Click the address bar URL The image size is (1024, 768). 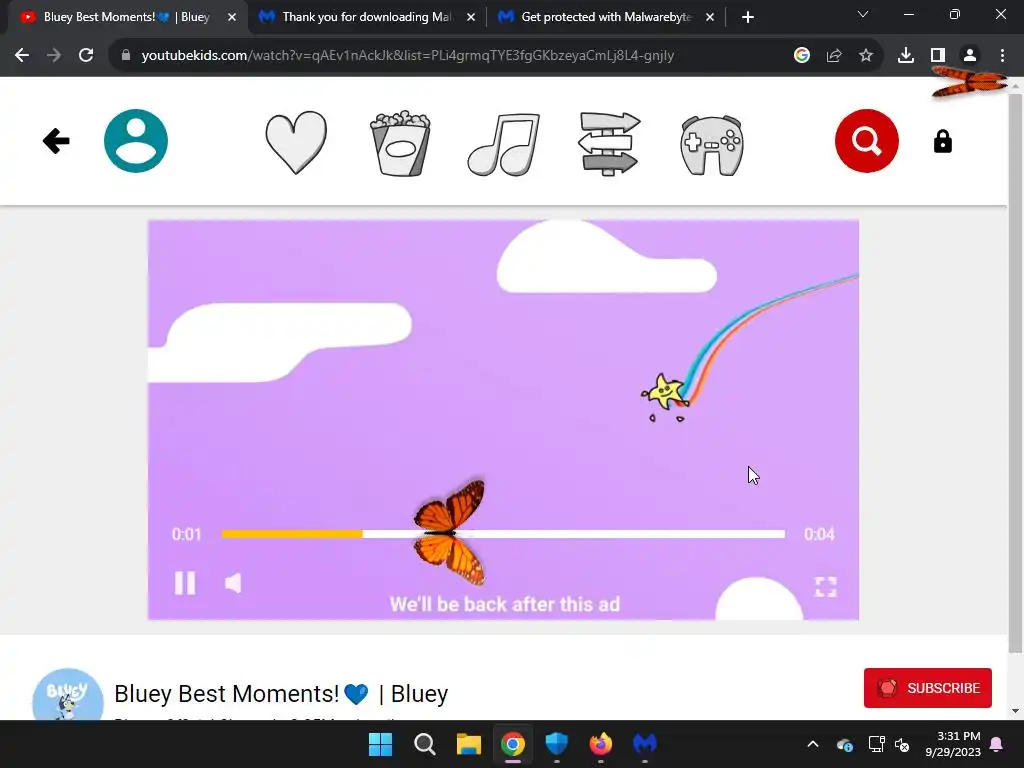(408, 56)
